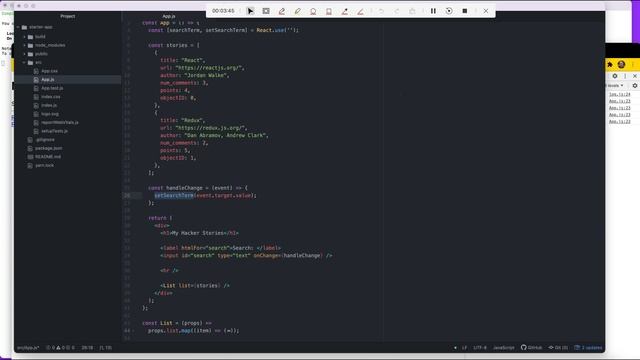Image resolution: width=640 pixels, height=360 pixels.
Task: Select the red pen annotation tool
Action: (282, 11)
